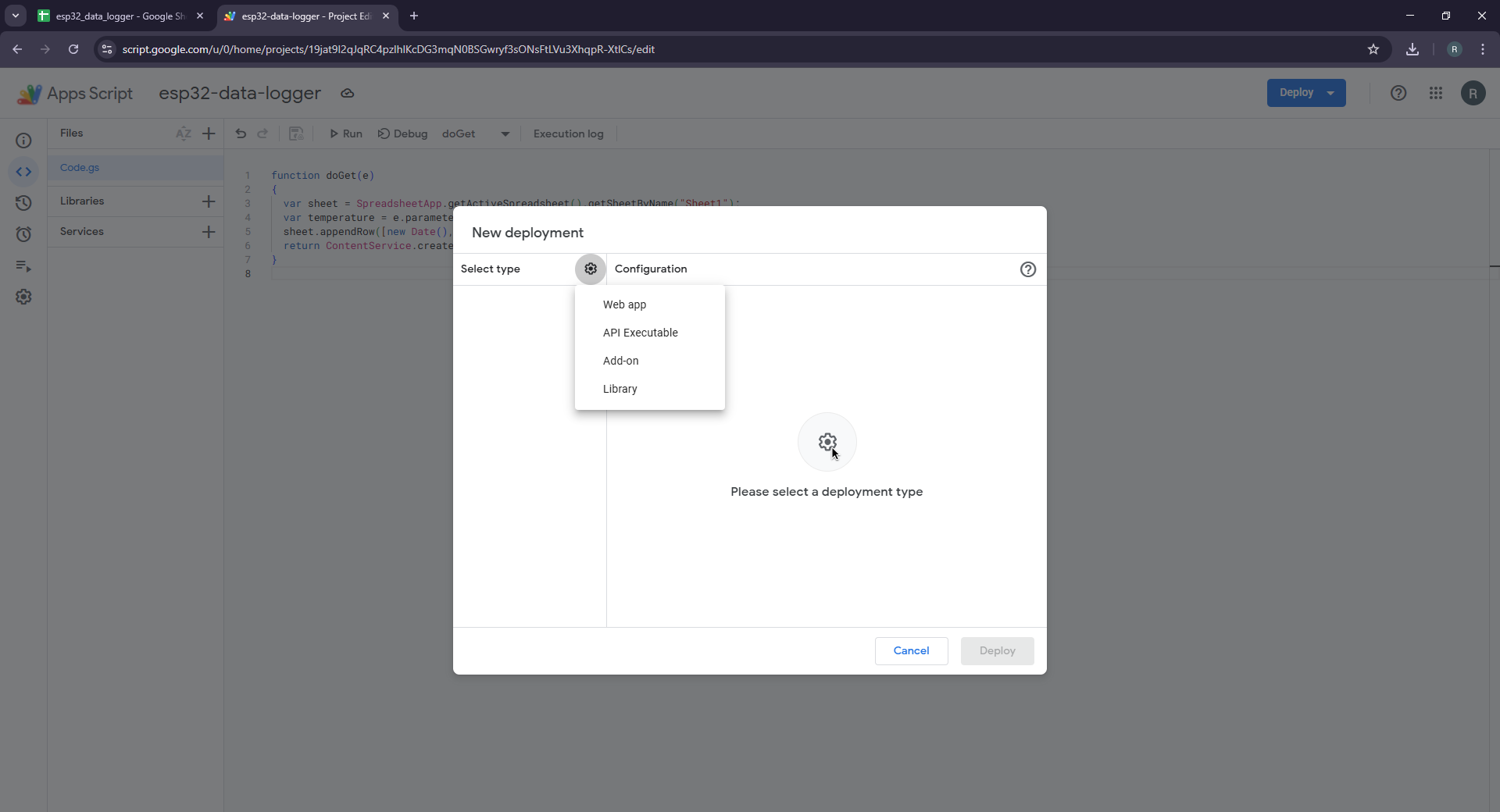Cancel the New deployment dialog
The width and height of the screenshot is (1500, 812).
coord(911,650)
